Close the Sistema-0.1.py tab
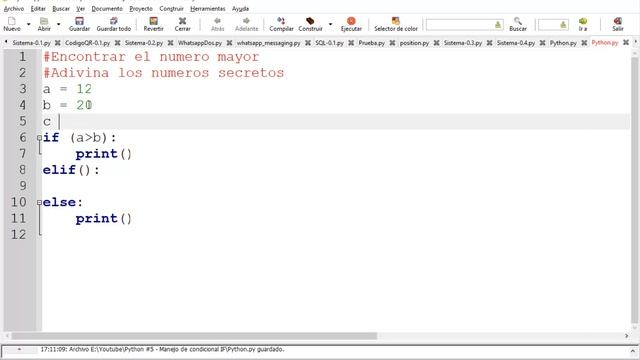Screen dimensions: 640x360 58,43
